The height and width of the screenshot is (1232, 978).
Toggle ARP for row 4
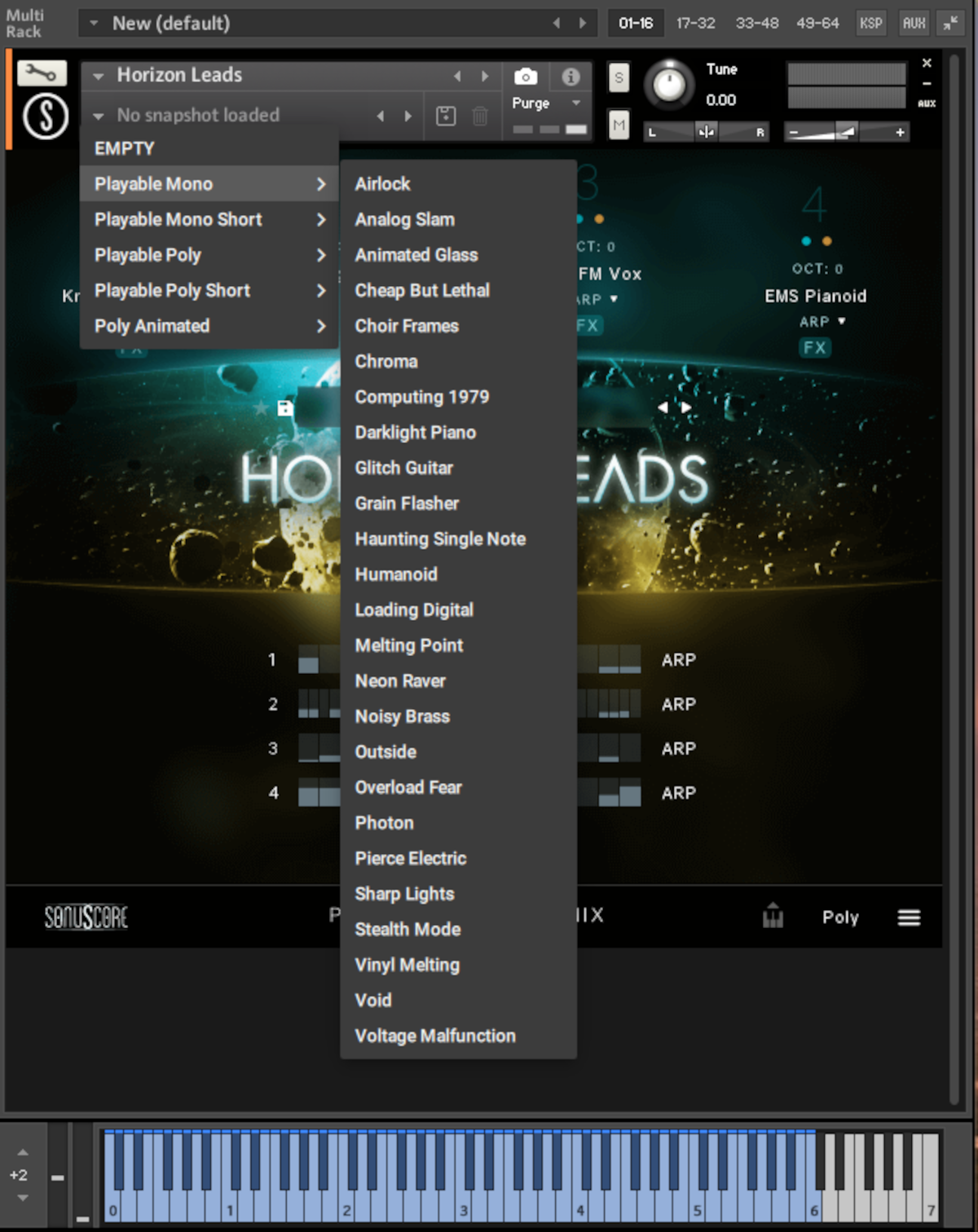pos(679,793)
